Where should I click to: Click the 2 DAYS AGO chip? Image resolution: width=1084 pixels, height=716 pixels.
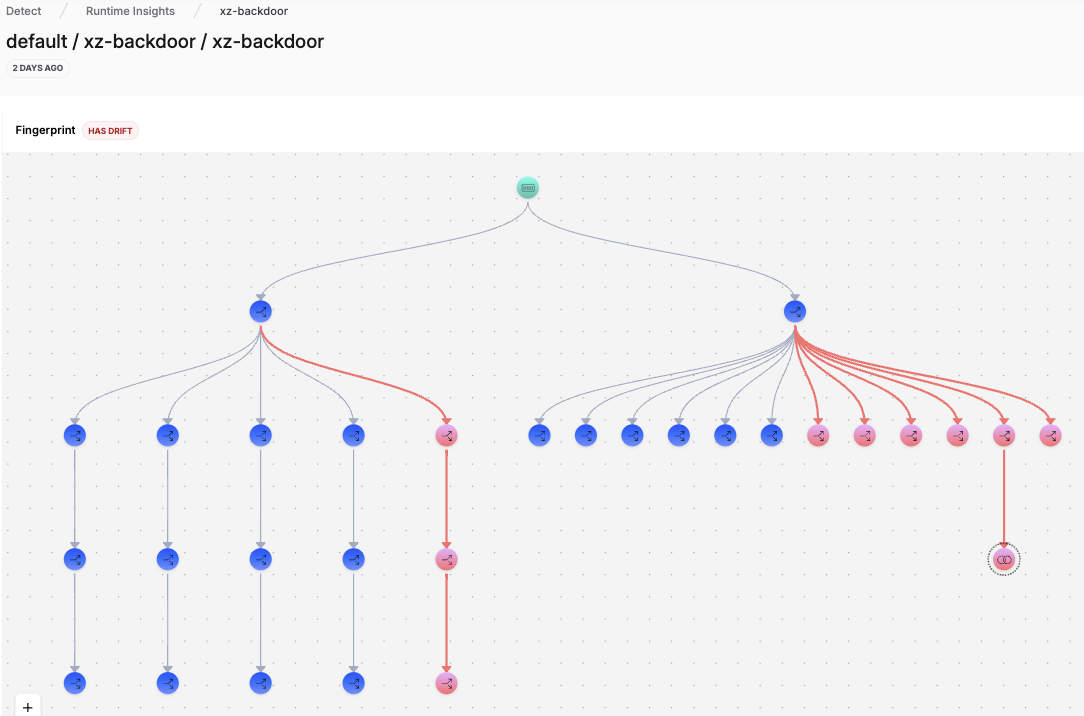(x=37, y=67)
